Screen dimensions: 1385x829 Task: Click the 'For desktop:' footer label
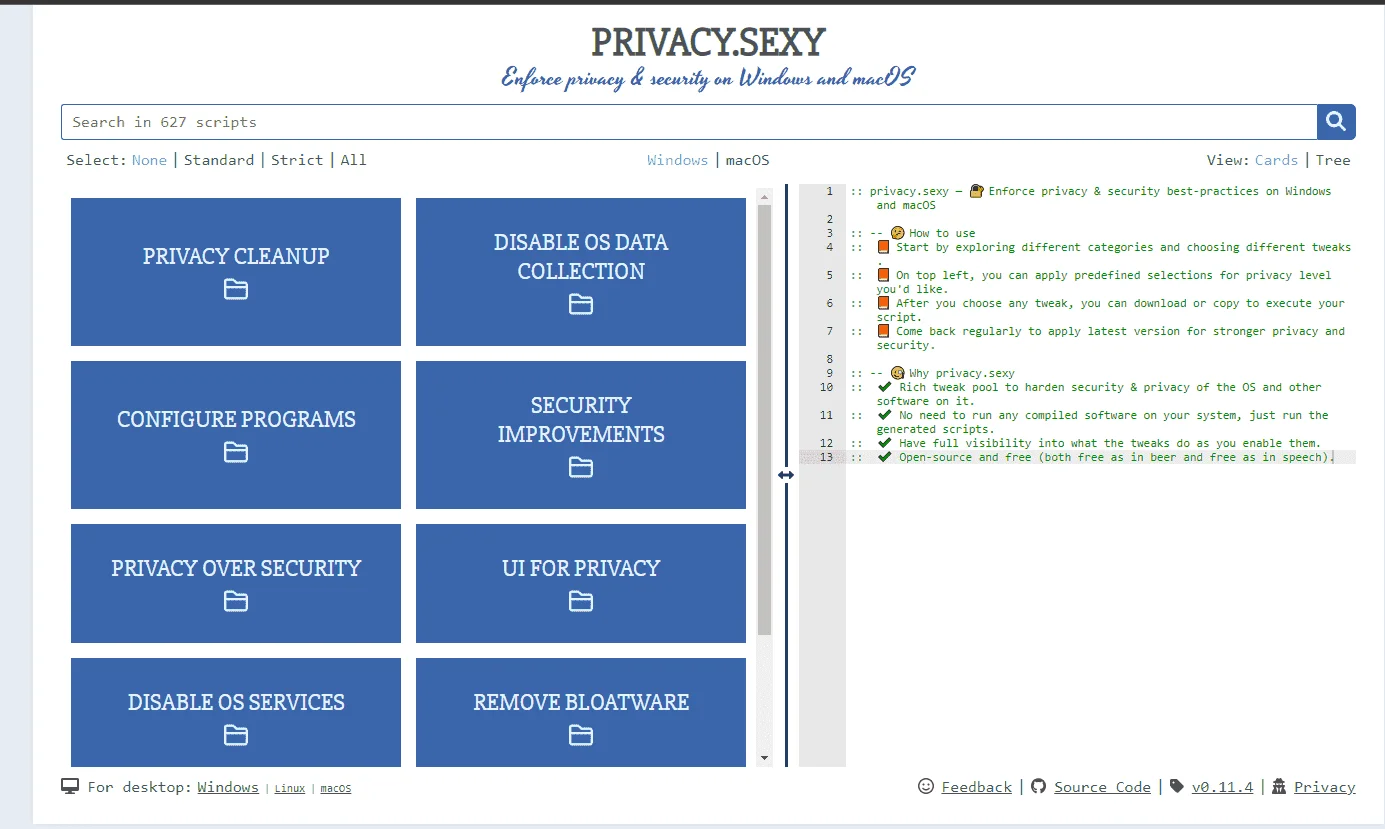(x=140, y=787)
